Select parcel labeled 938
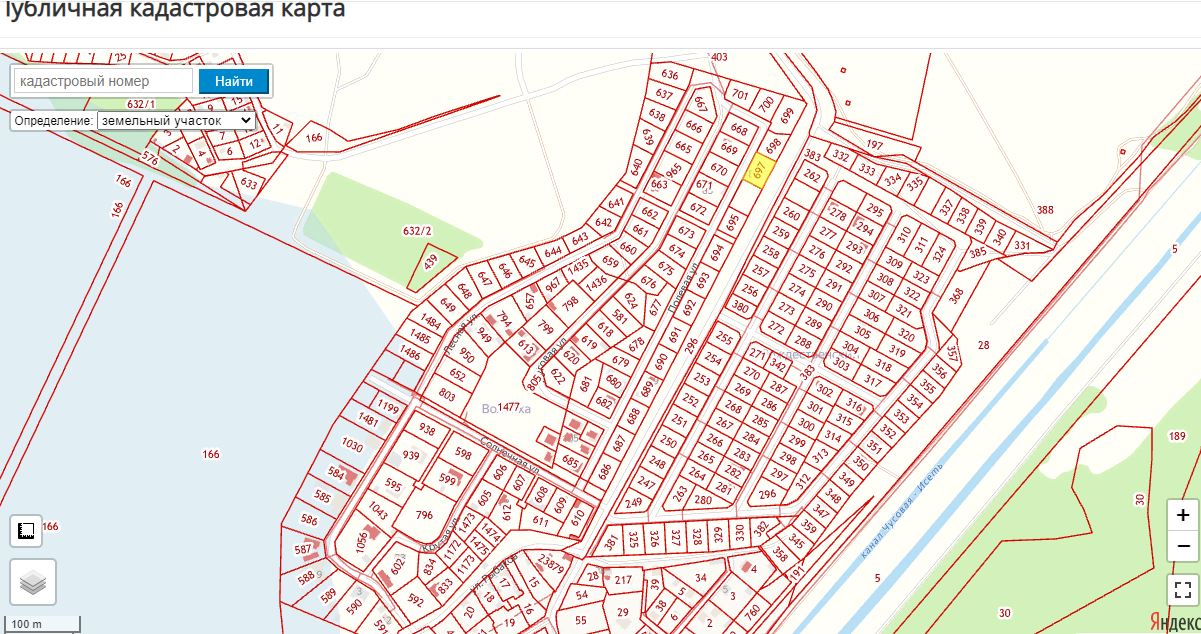1201x634 pixels. [427, 429]
